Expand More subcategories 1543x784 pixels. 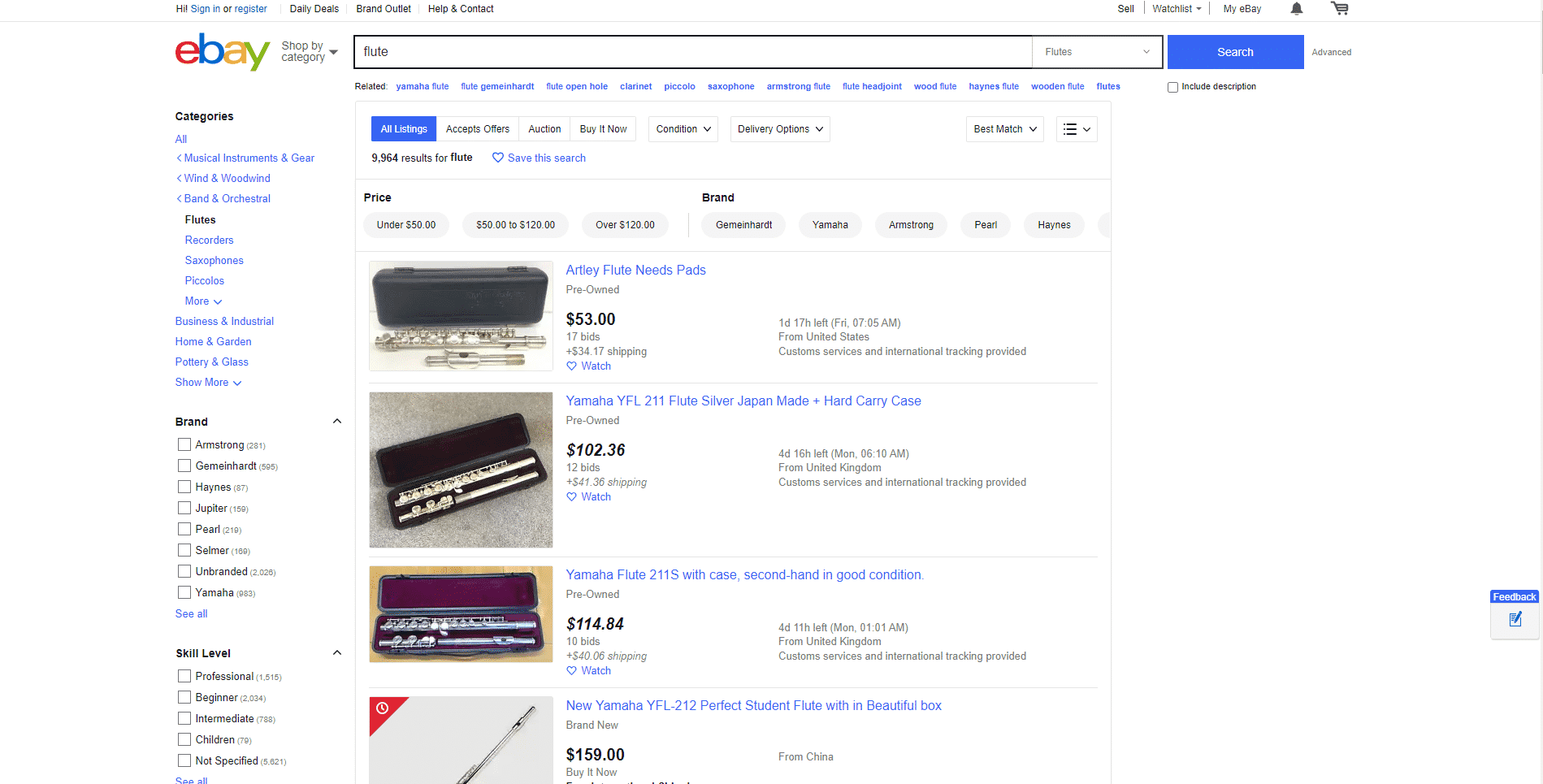click(203, 301)
